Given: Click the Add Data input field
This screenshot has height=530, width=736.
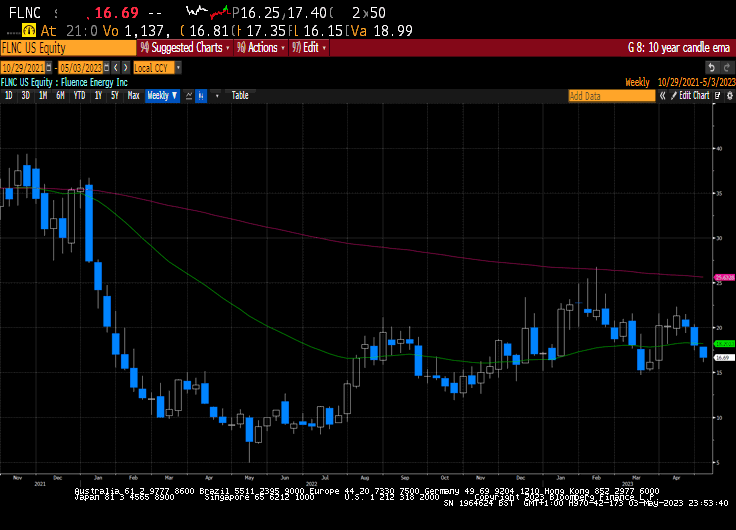Looking at the screenshot, I should coord(612,96).
